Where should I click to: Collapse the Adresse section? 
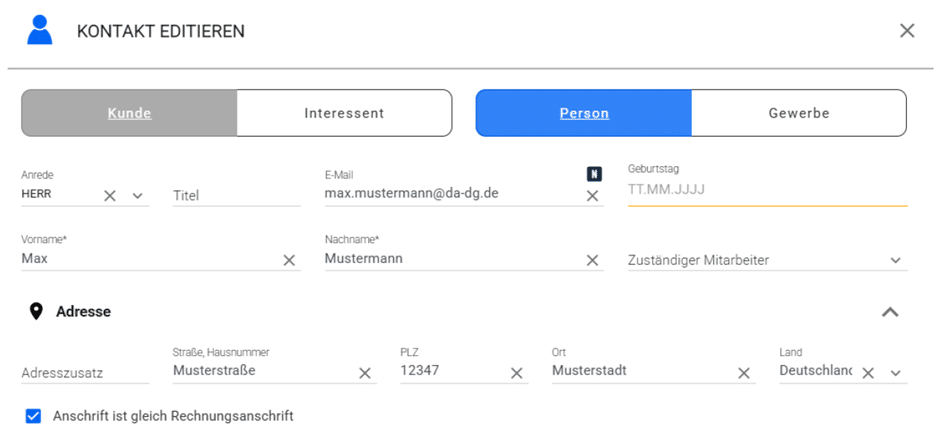[x=889, y=312]
